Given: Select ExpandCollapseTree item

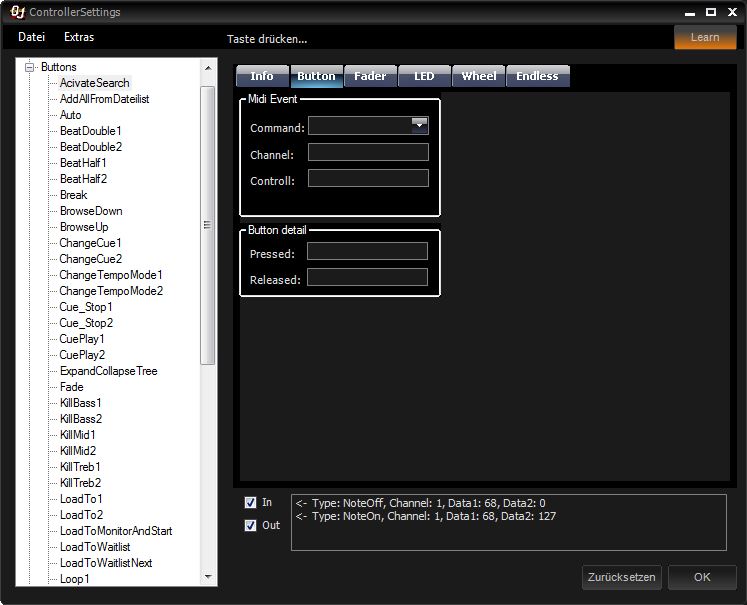Looking at the screenshot, I should pyautogui.click(x=109, y=371).
